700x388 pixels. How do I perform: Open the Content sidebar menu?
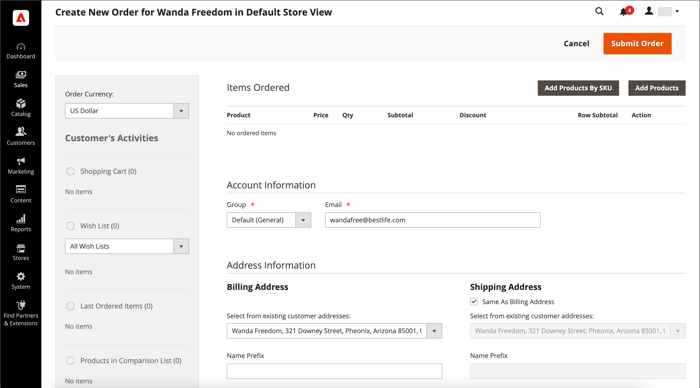21,195
